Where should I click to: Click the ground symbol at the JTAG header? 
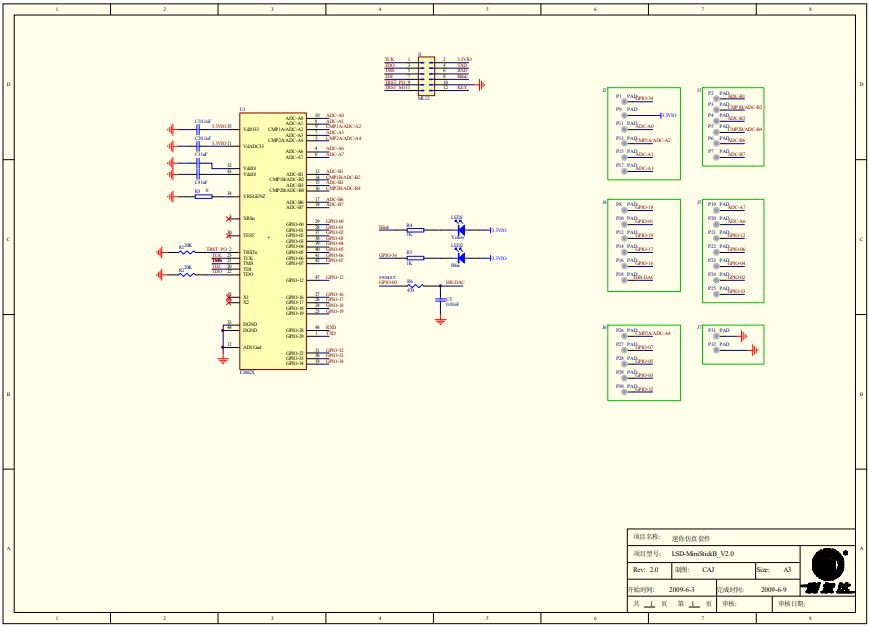tap(481, 85)
